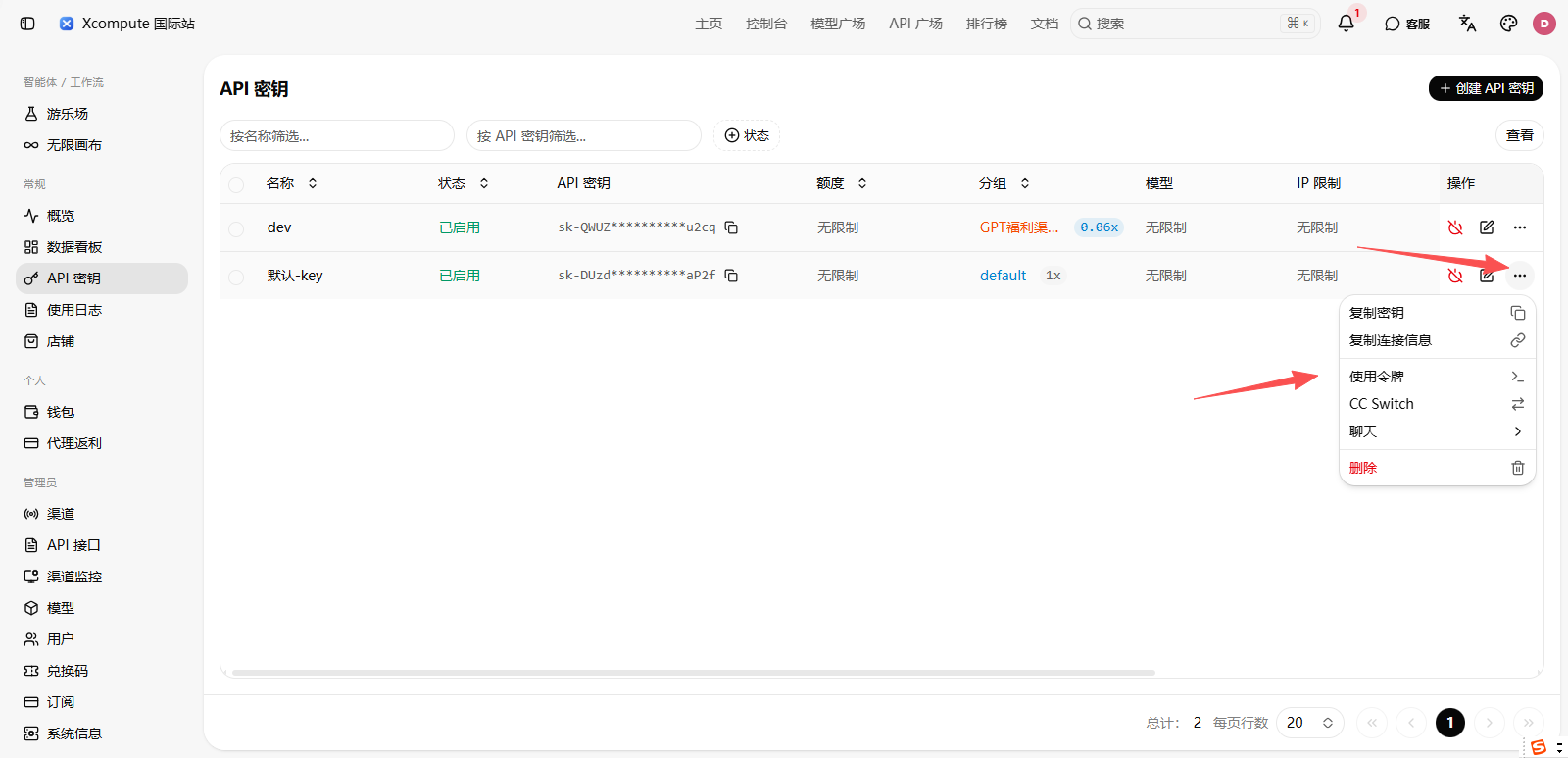
Task: Edit the dev key
Action: (1487, 227)
